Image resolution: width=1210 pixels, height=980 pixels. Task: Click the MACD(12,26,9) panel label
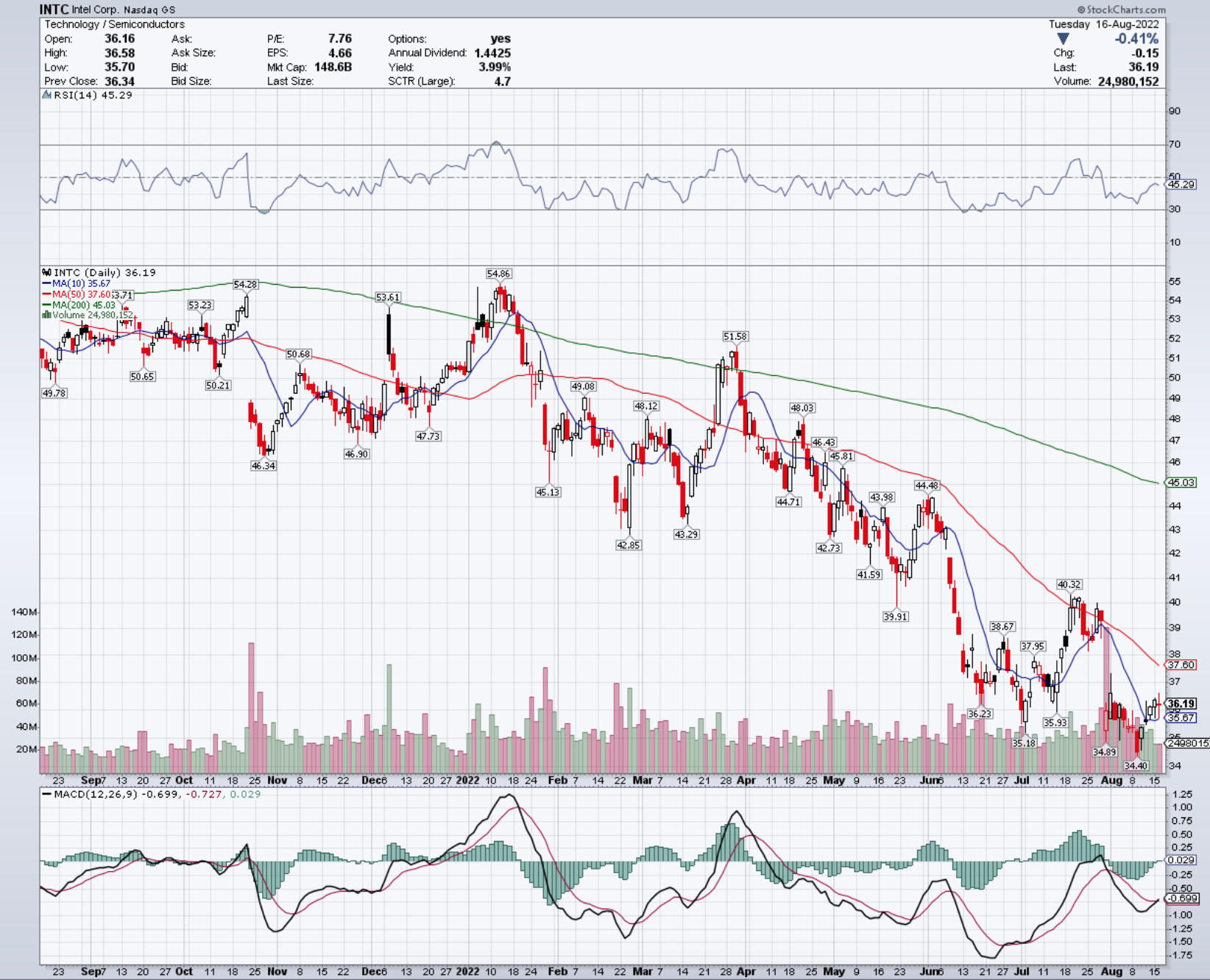[96, 795]
